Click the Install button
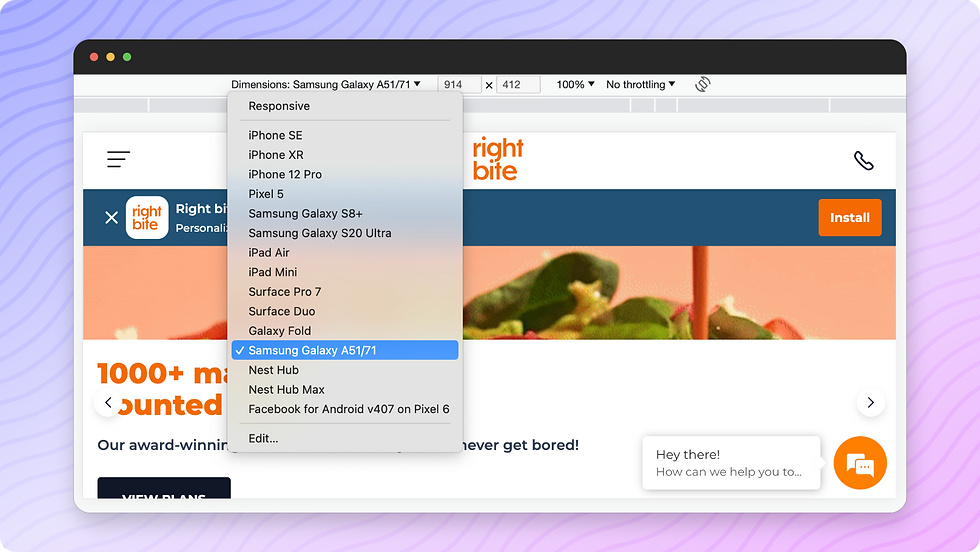The image size is (980, 552). (x=850, y=218)
